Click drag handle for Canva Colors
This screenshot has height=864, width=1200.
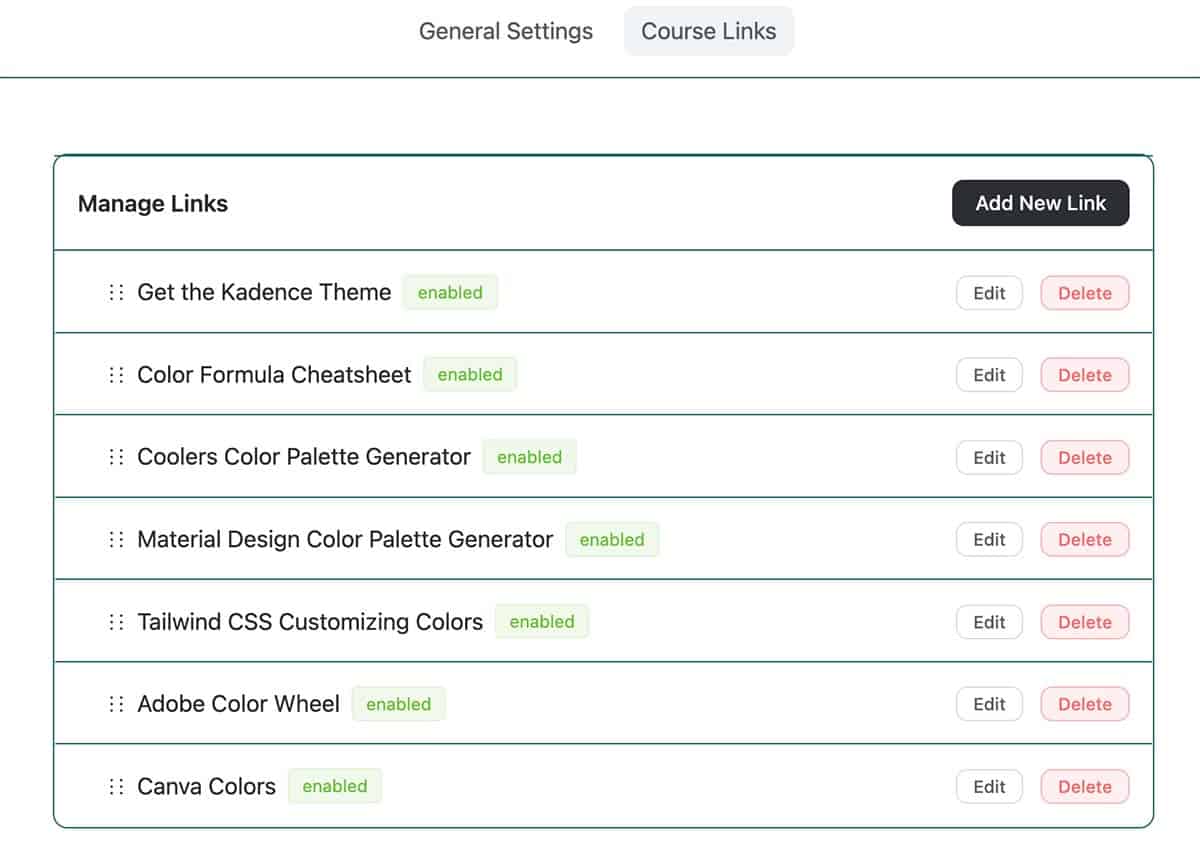coord(116,786)
